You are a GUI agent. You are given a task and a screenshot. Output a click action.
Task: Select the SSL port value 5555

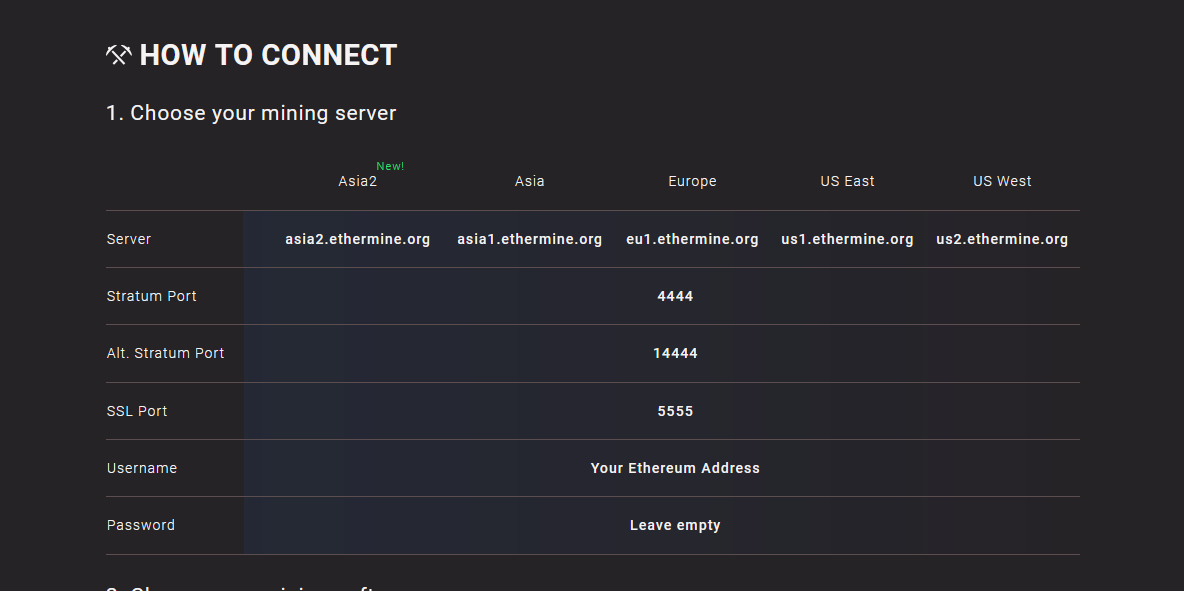(675, 411)
